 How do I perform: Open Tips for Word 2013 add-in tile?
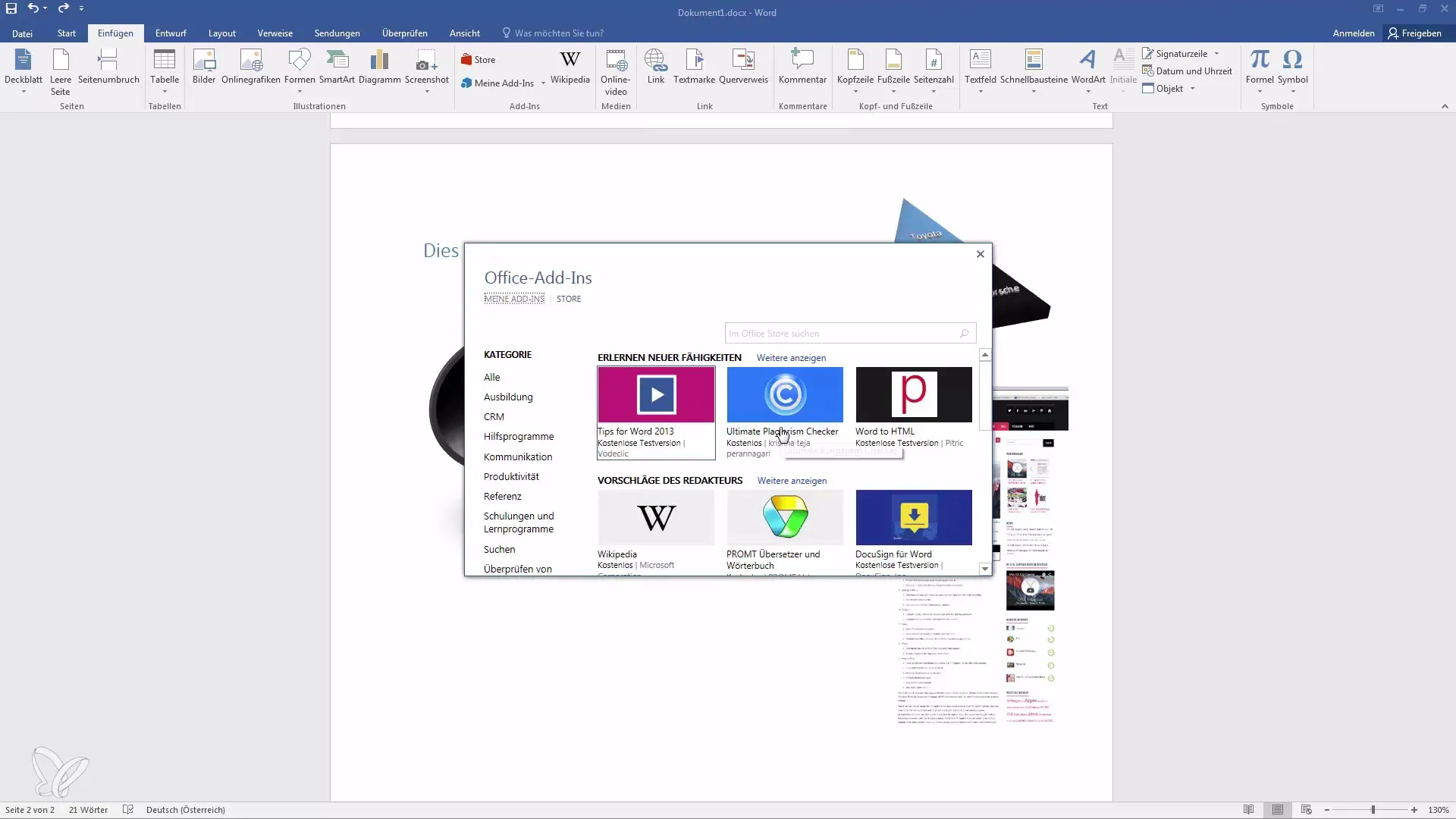[656, 413]
